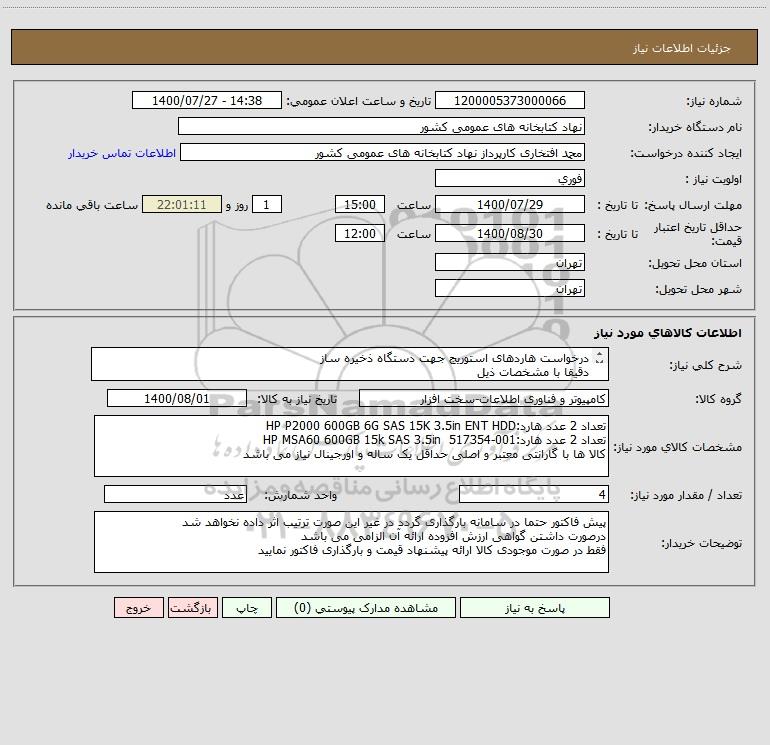Click the تاریخ و ساعت اعلان عمومی label
770x745 pixels.
(x=359, y=101)
